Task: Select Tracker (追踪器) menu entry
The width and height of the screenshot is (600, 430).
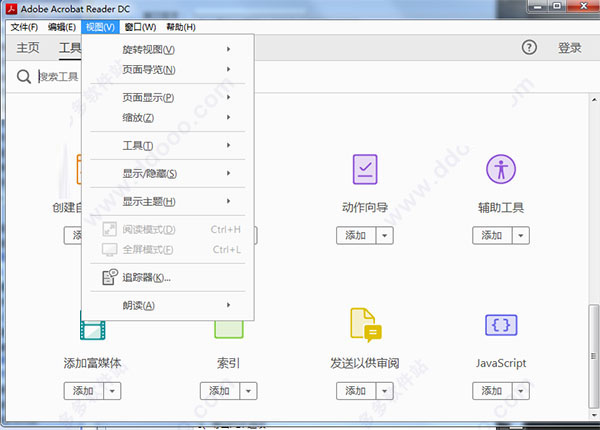Action: pyautogui.click(x=168, y=277)
